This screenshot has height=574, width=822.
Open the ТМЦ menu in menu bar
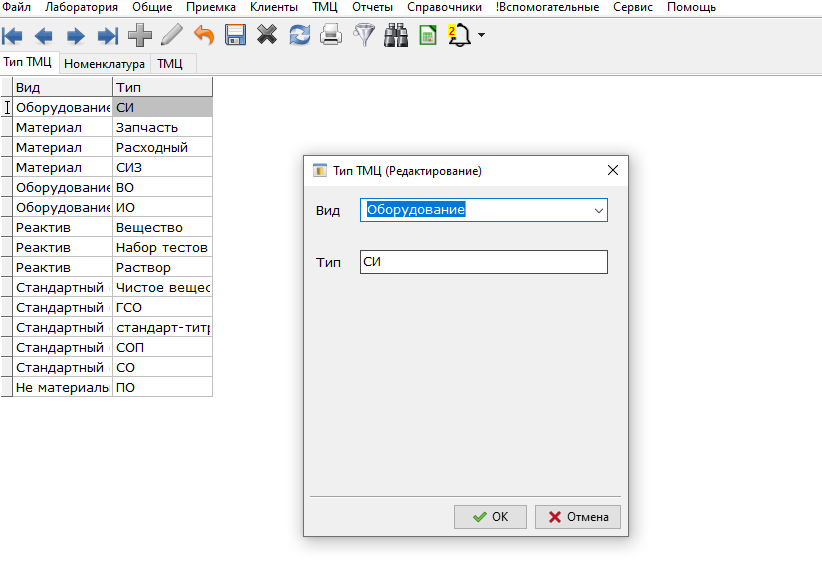click(325, 7)
